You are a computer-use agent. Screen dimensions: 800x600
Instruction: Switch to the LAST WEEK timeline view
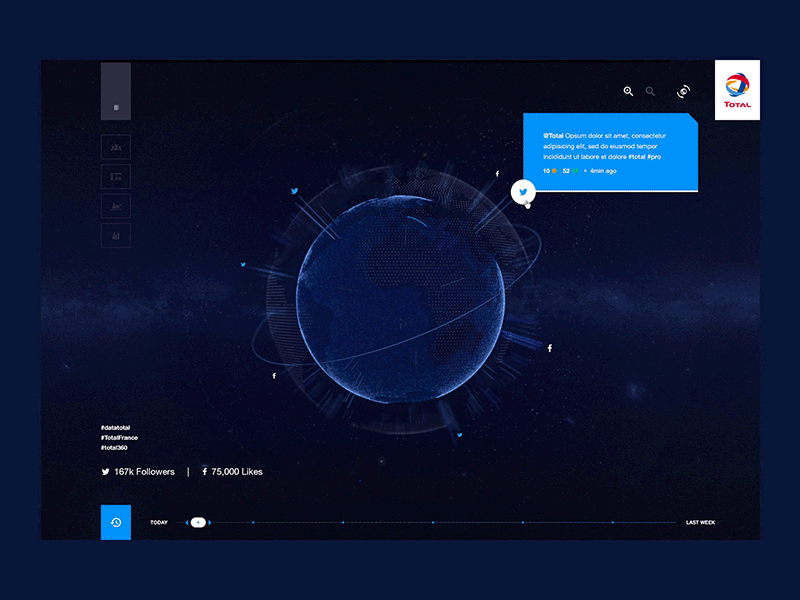click(x=699, y=520)
